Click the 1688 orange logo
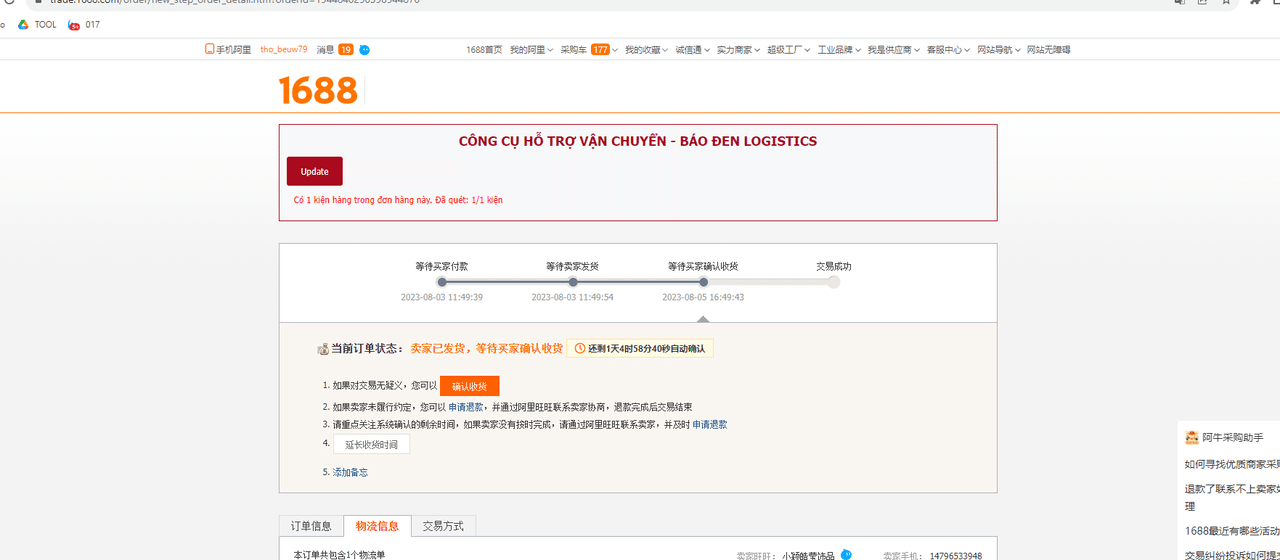 pos(318,90)
